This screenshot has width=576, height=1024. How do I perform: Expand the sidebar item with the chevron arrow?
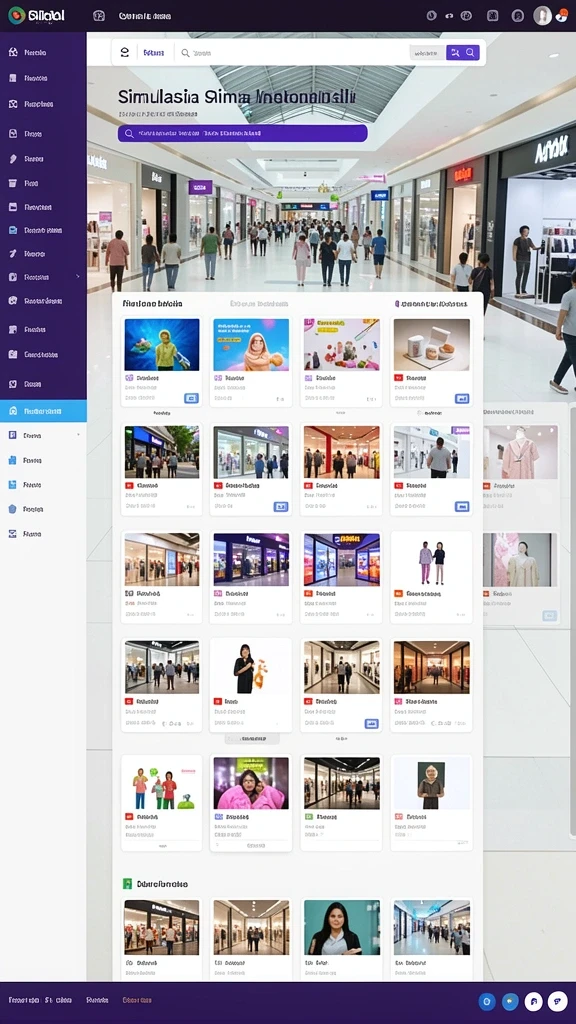43,277
